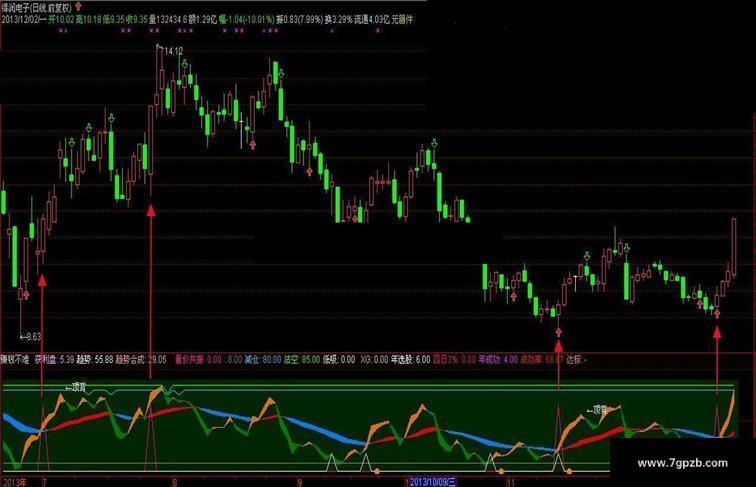Click the 减仓: 80.00 indicator value
The width and height of the screenshot is (756, 487).
click(263, 359)
